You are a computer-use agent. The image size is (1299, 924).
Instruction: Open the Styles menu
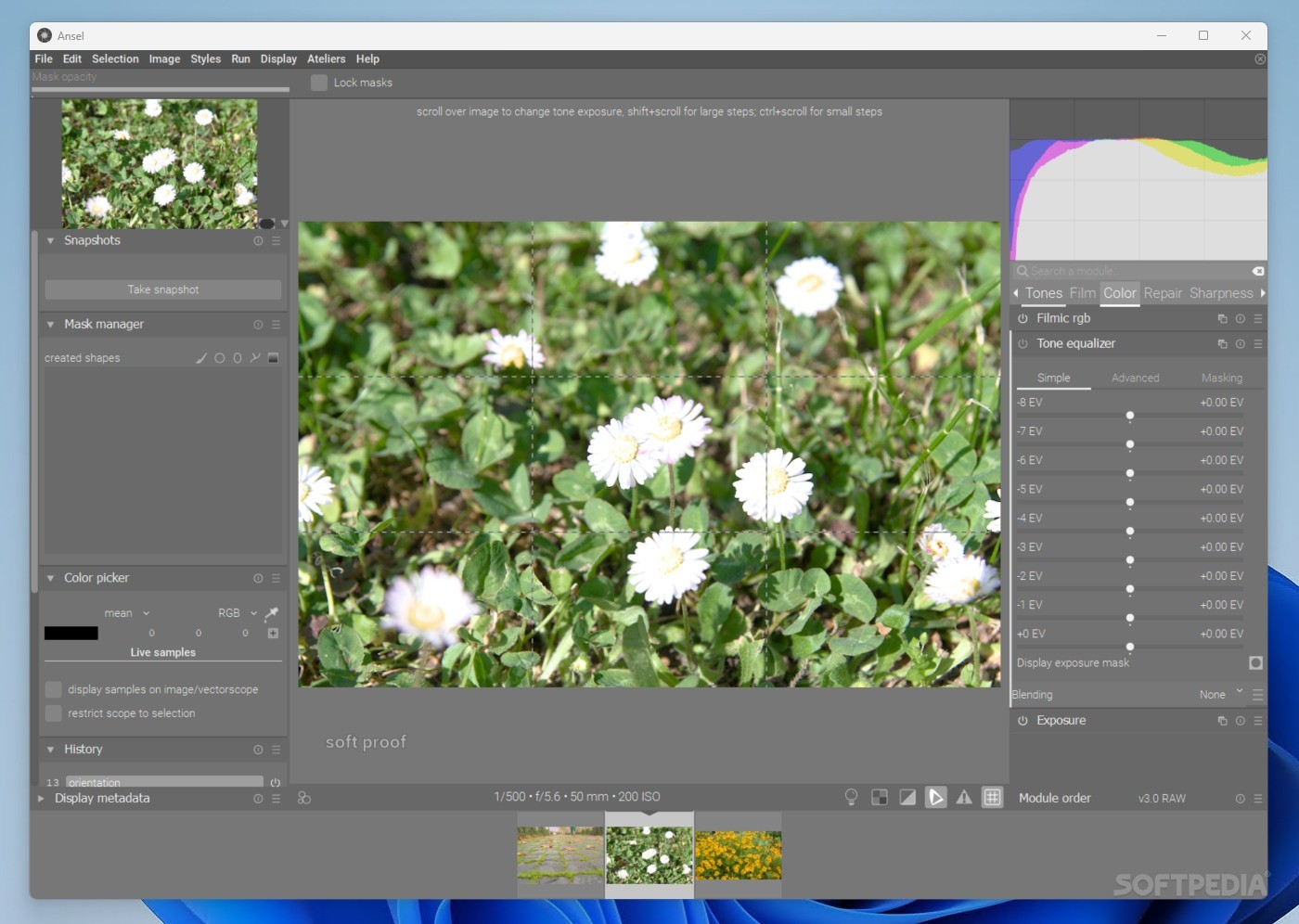[206, 58]
